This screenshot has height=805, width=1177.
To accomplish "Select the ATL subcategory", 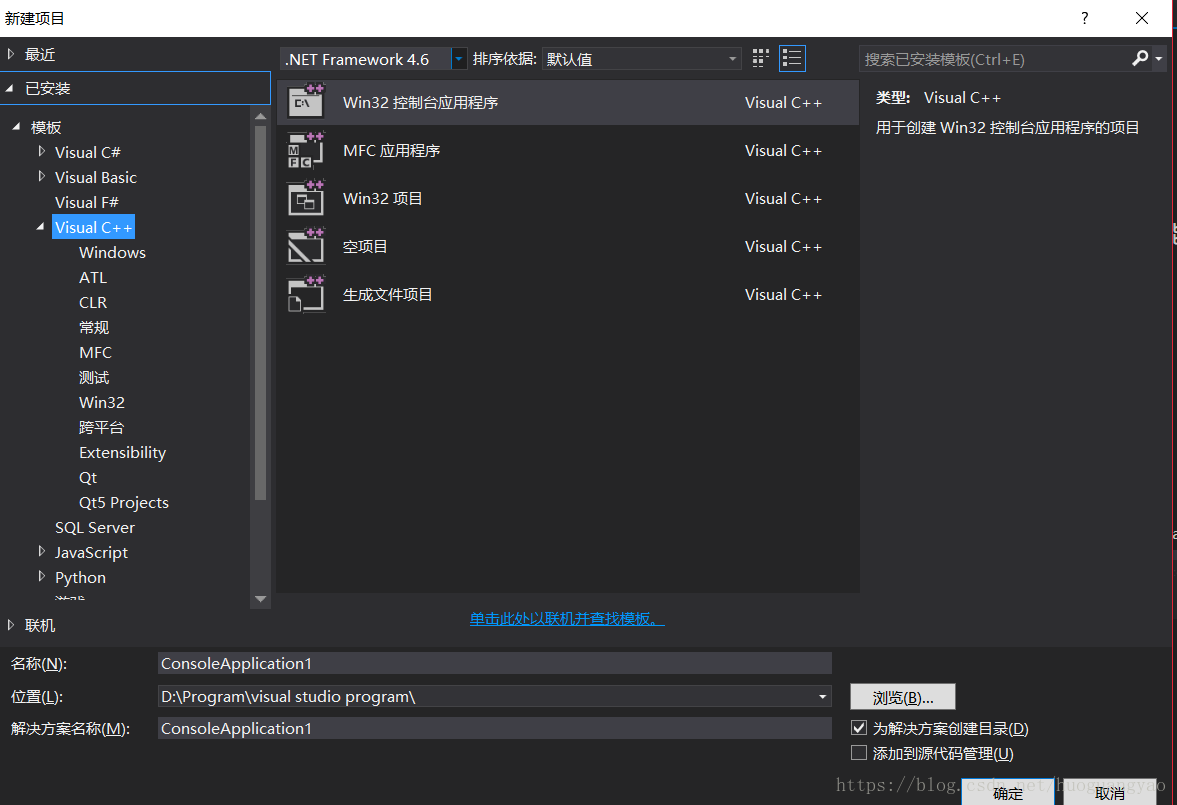I will (93, 277).
